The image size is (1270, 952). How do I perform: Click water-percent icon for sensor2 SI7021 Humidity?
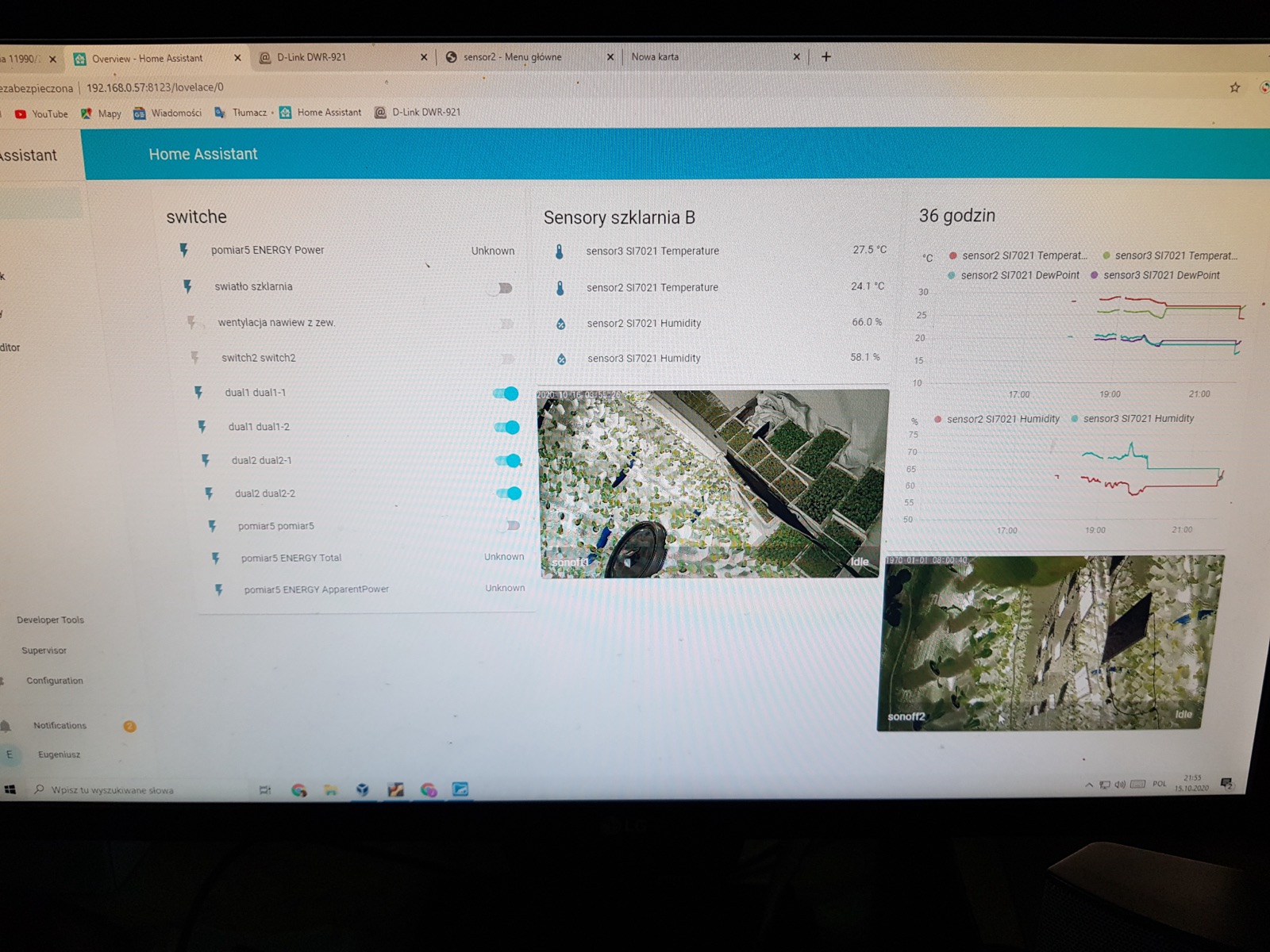561,324
